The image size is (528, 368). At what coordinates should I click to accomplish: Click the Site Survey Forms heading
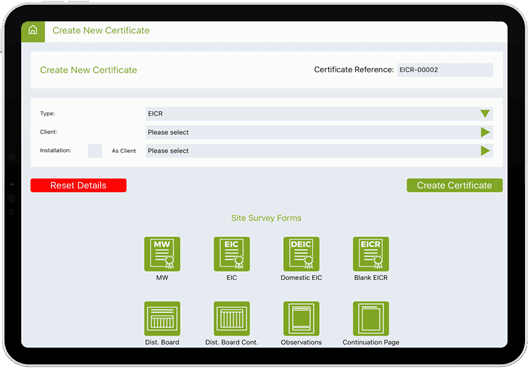point(266,218)
